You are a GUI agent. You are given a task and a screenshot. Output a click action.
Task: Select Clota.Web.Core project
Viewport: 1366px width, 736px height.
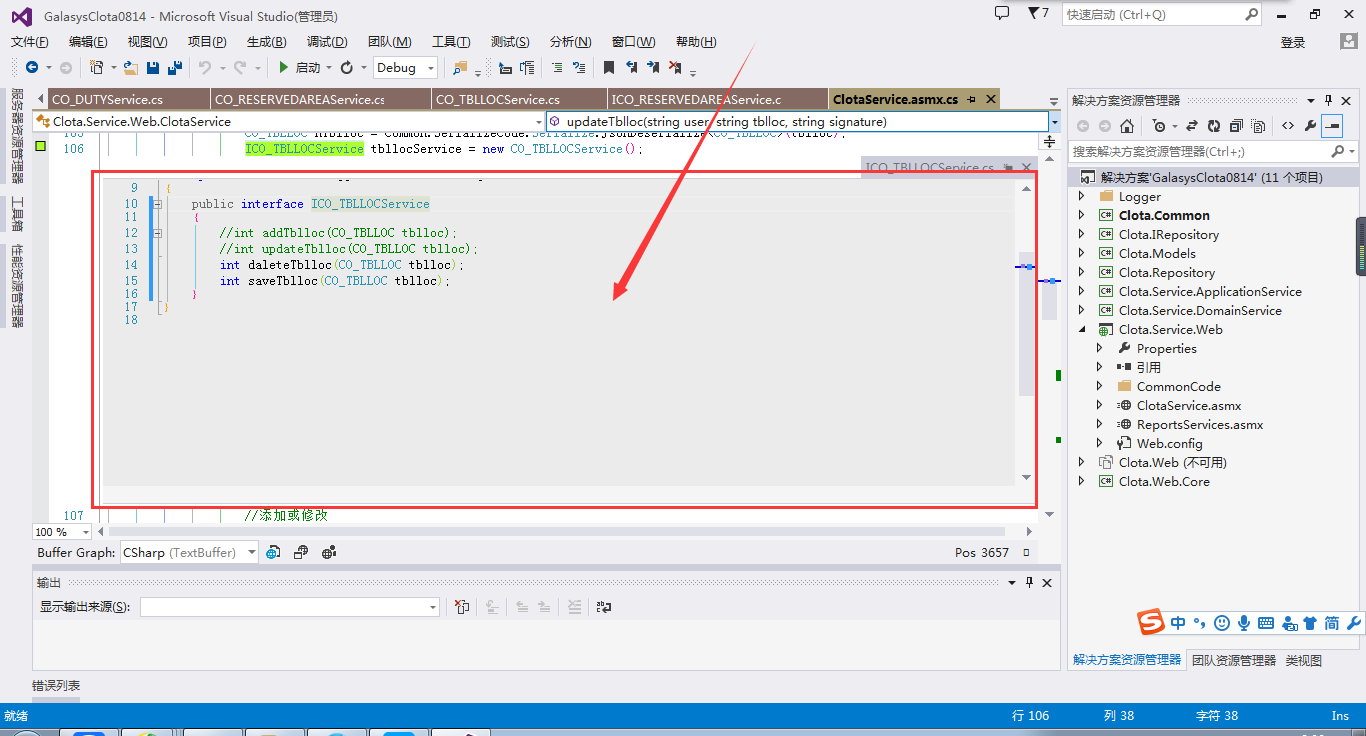click(1164, 482)
